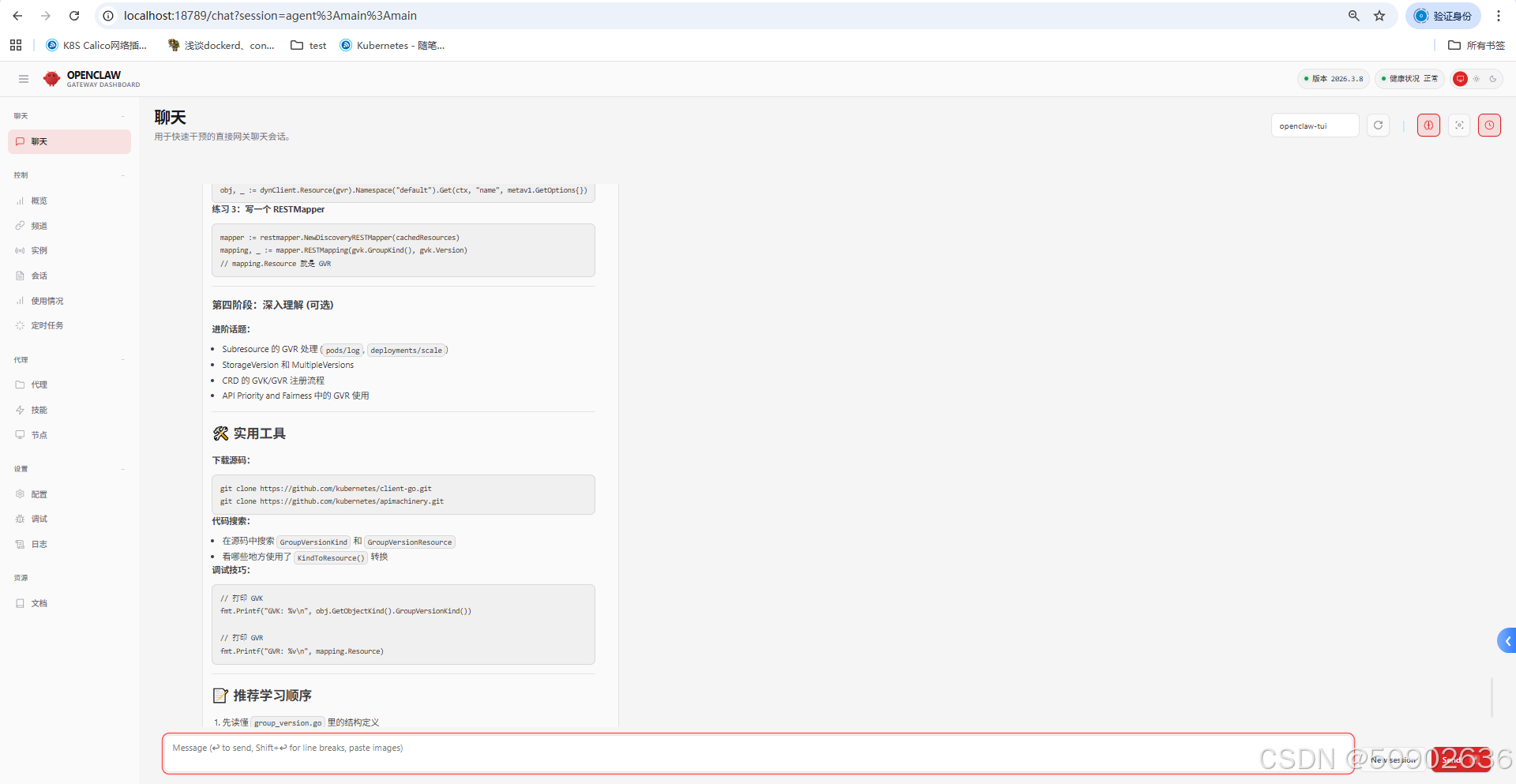Open the openclaw-tui session selector
1516x784 pixels.
[x=1315, y=126]
